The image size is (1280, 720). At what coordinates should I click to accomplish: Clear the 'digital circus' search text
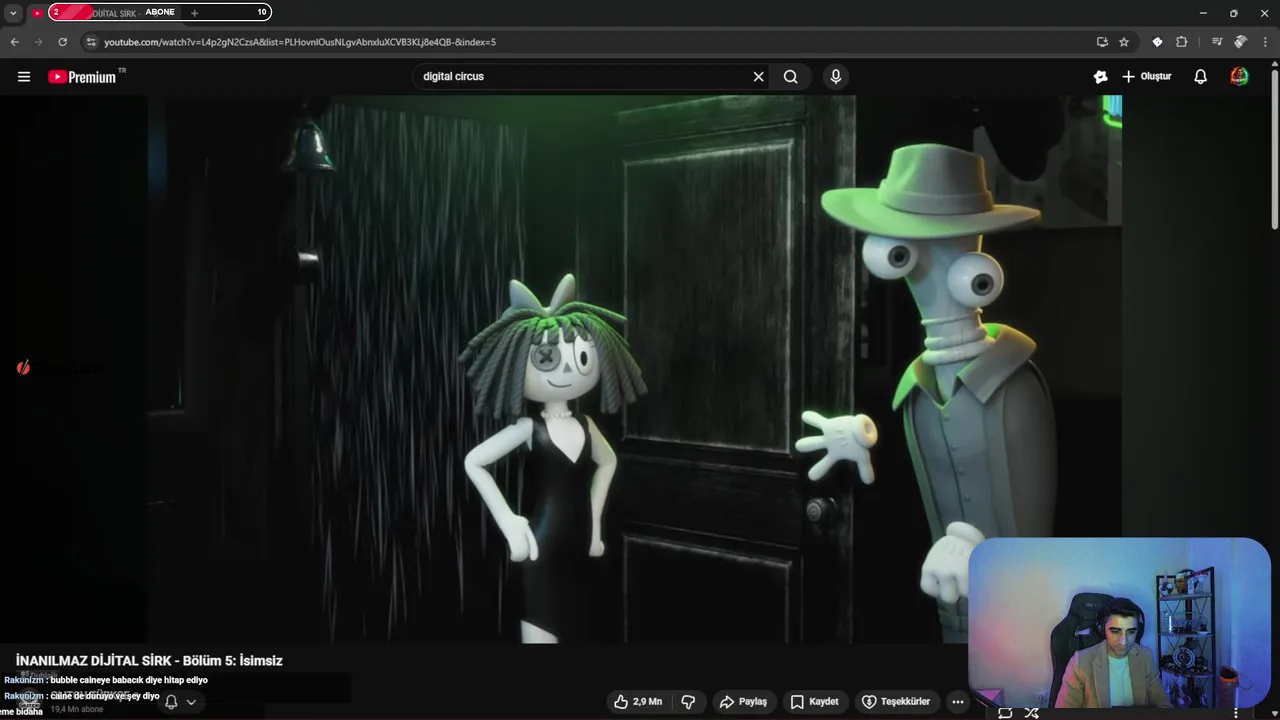click(758, 77)
